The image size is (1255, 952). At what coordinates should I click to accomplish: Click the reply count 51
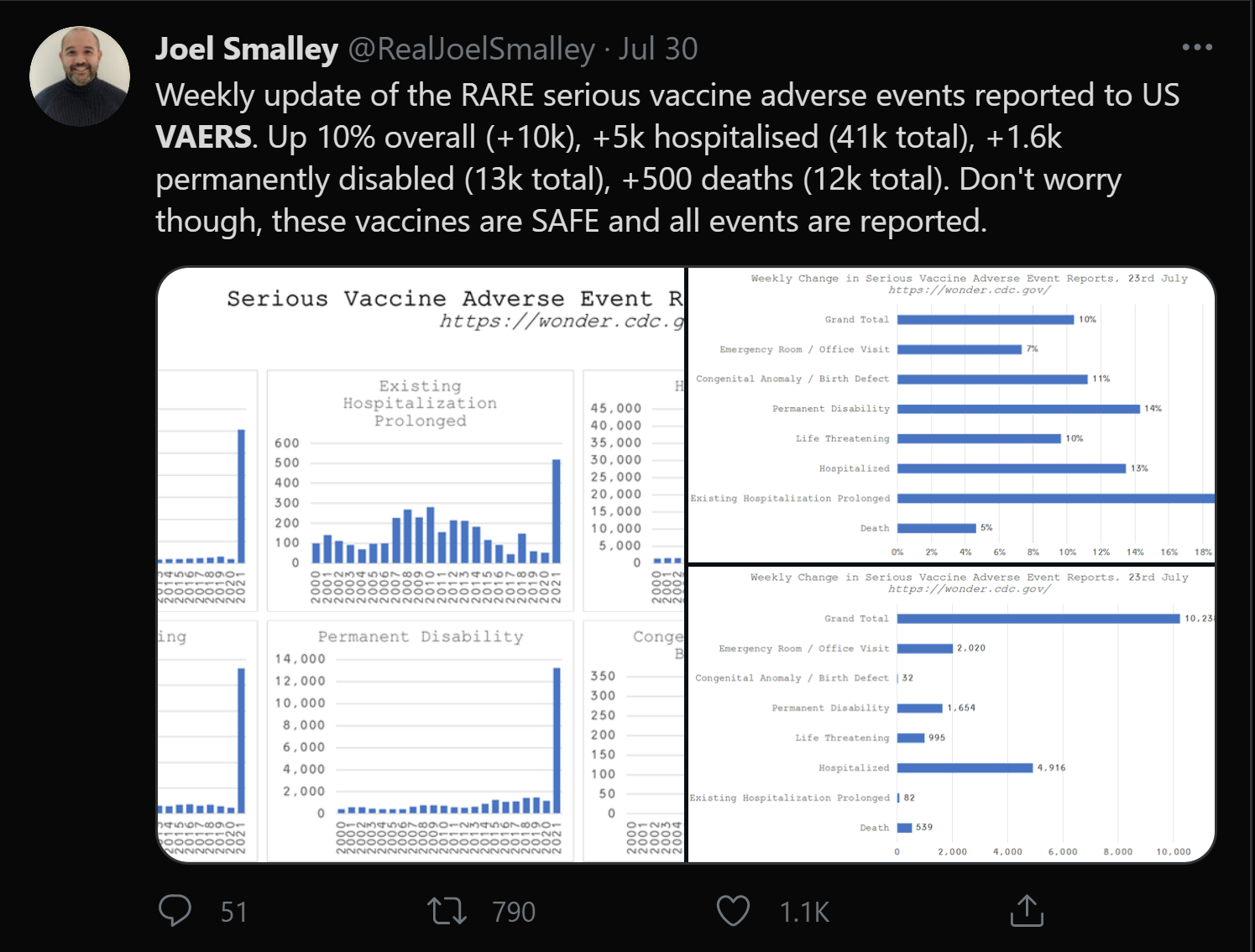click(x=233, y=913)
